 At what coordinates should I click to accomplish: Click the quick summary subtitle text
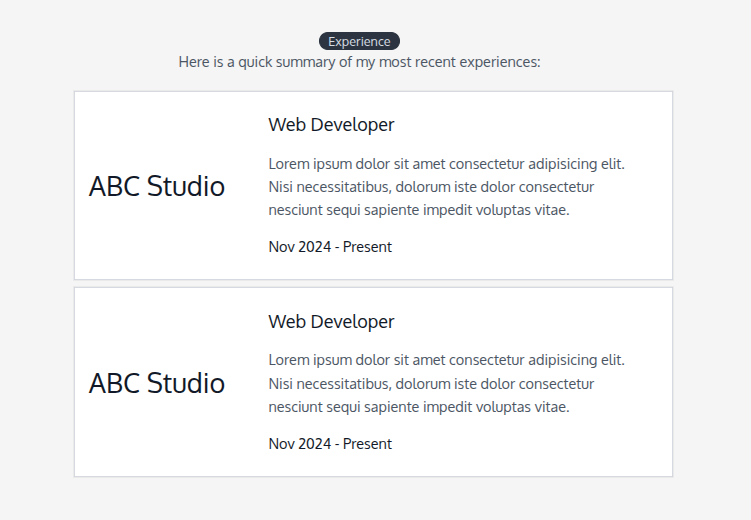pyautogui.click(x=359, y=62)
